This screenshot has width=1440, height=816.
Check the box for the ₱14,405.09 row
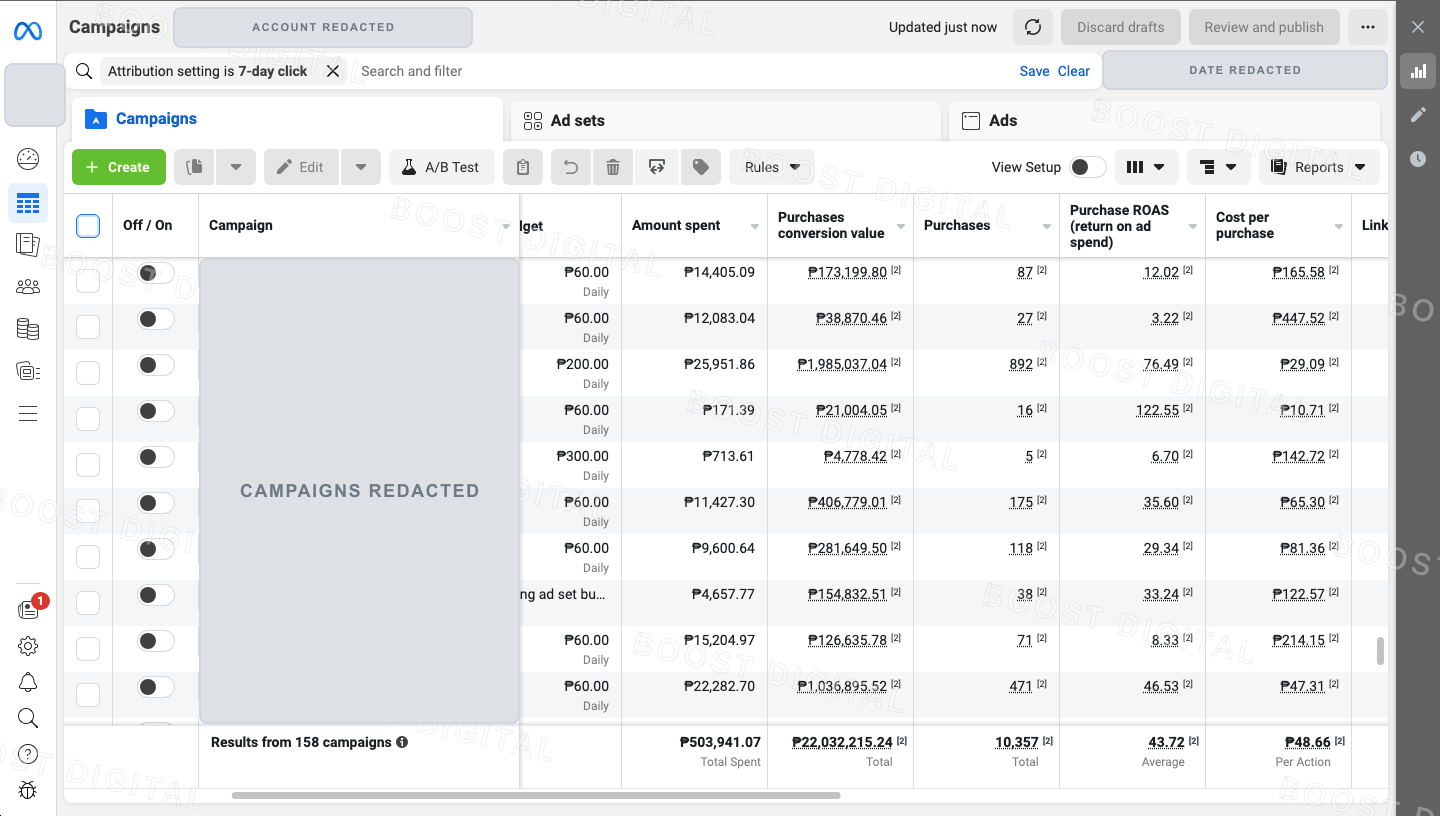pyautogui.click(x=88, y=281)
